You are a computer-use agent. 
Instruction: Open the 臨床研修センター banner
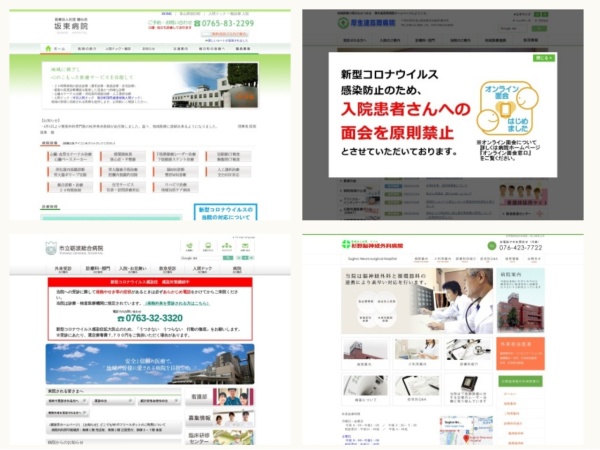(x=220, y=438)
